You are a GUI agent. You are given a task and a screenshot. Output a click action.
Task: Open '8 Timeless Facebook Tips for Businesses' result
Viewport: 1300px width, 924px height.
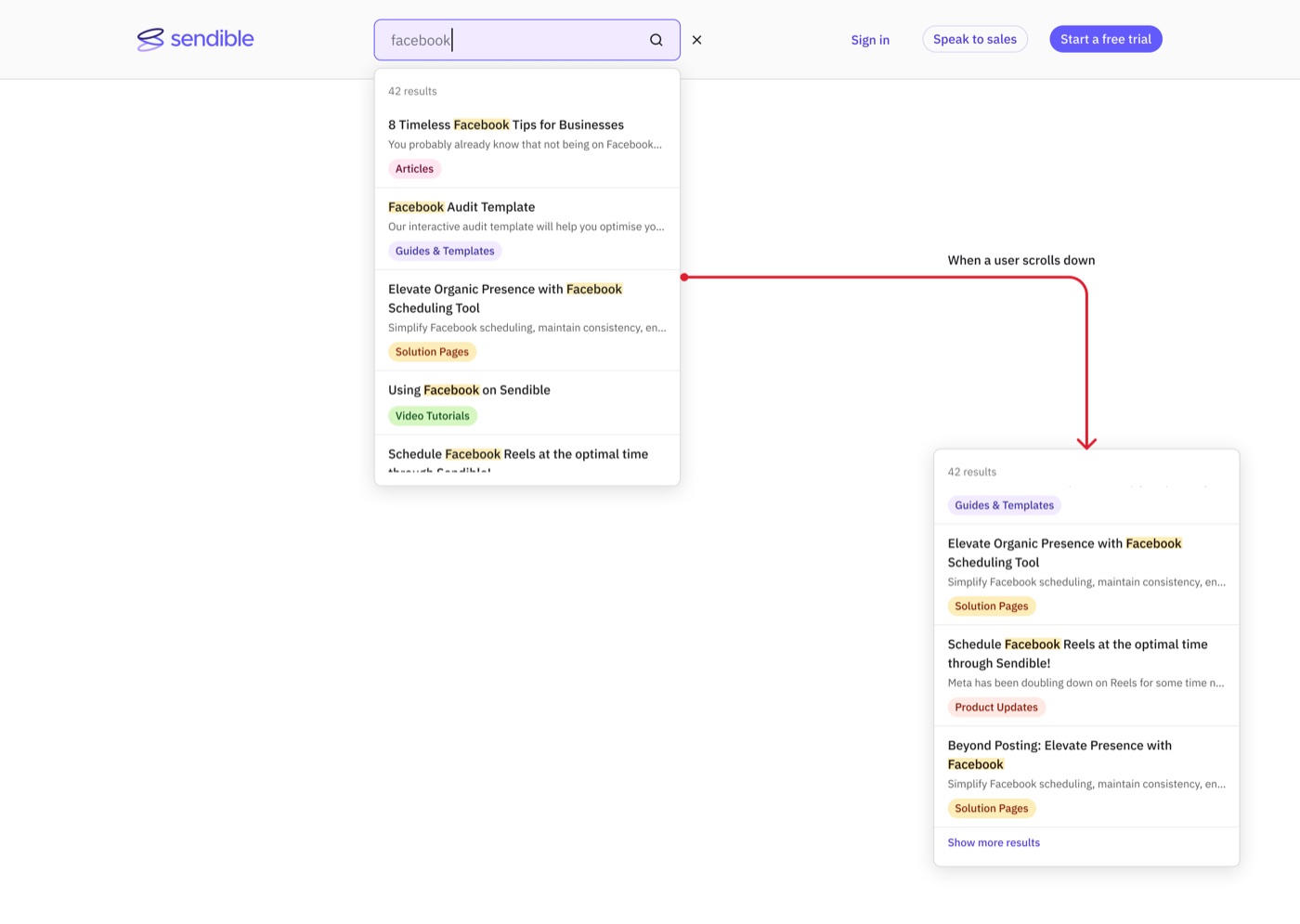506,124
